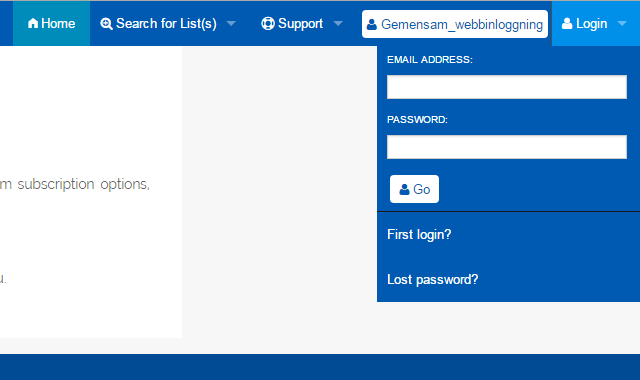Click the house icon beside Home
This screenshot has height=380, width=640.
pyautogui.click(x=33, y=24)
